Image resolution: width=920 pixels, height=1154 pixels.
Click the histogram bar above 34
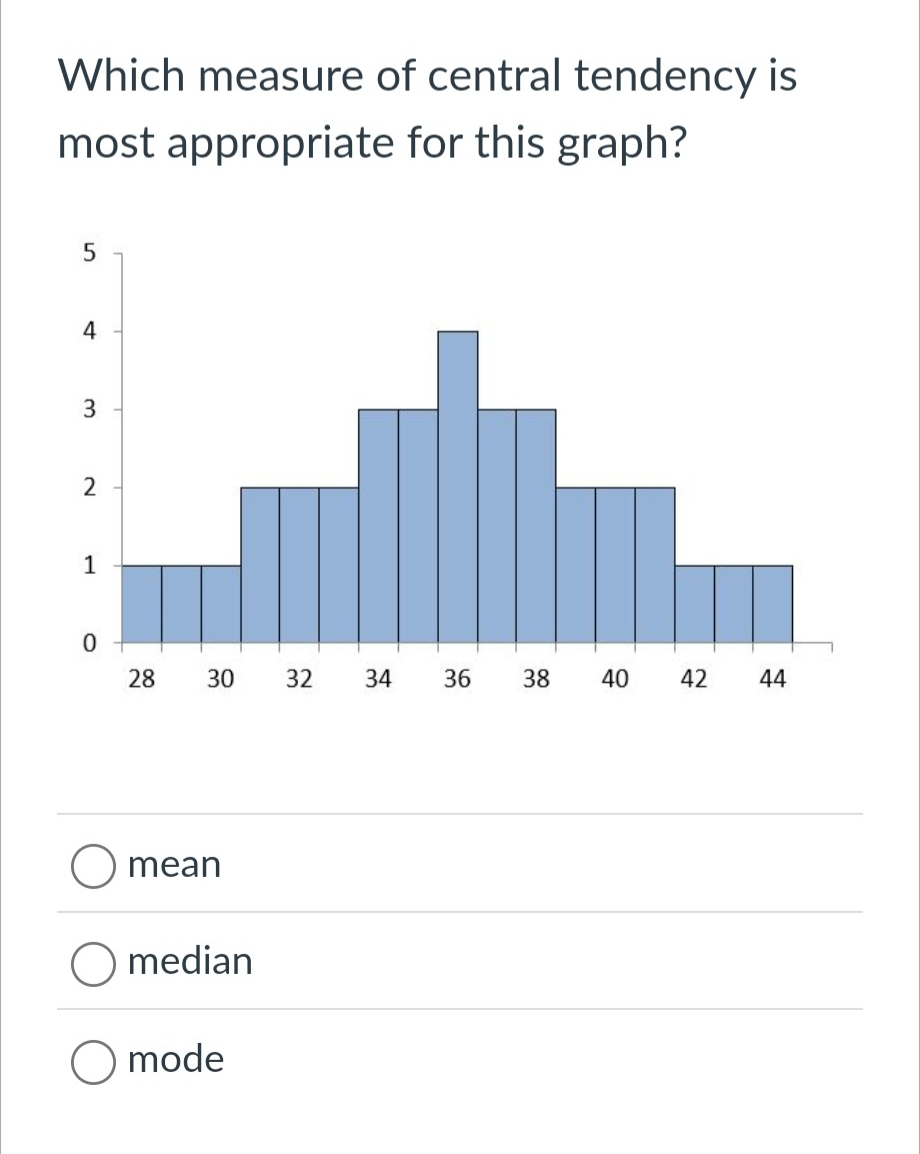(378, 520)
